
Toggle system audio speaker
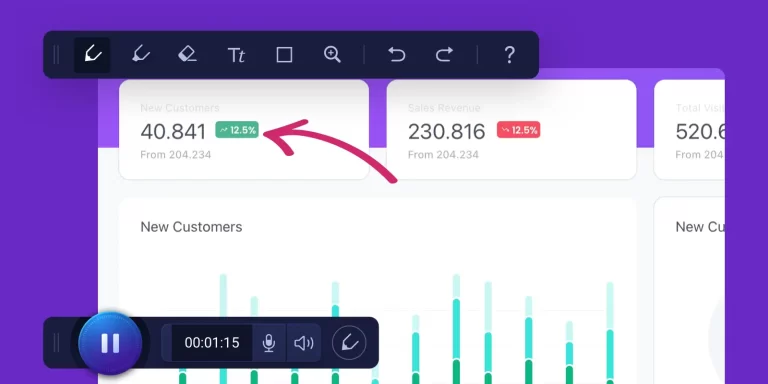pyautogui.click(x=304, y=343)
